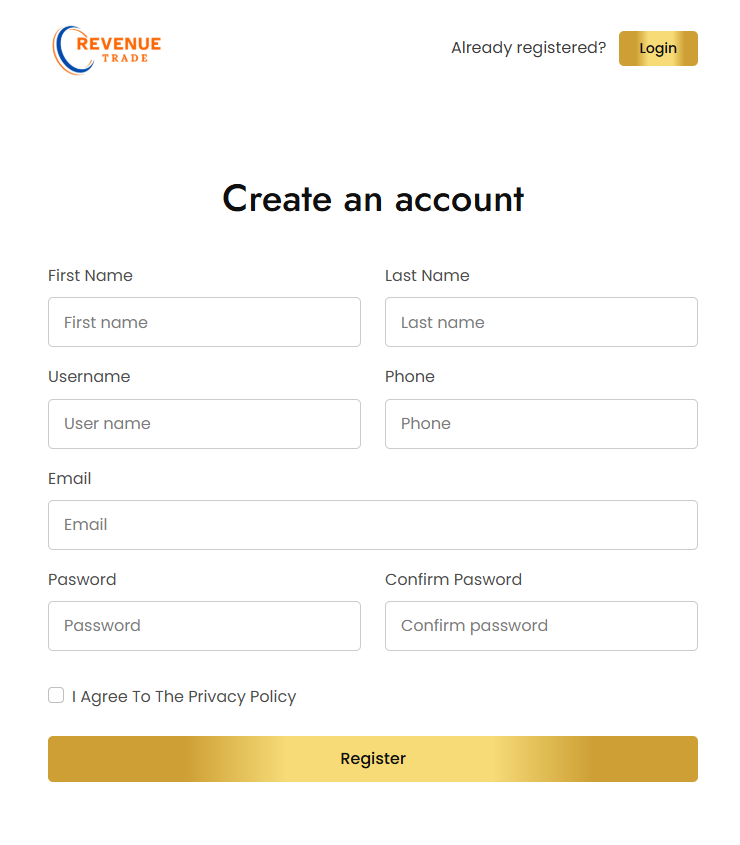The height and width of the screenshot is (845, 740).
Task: Click the Username field label
Action: [x=89, y=377]
